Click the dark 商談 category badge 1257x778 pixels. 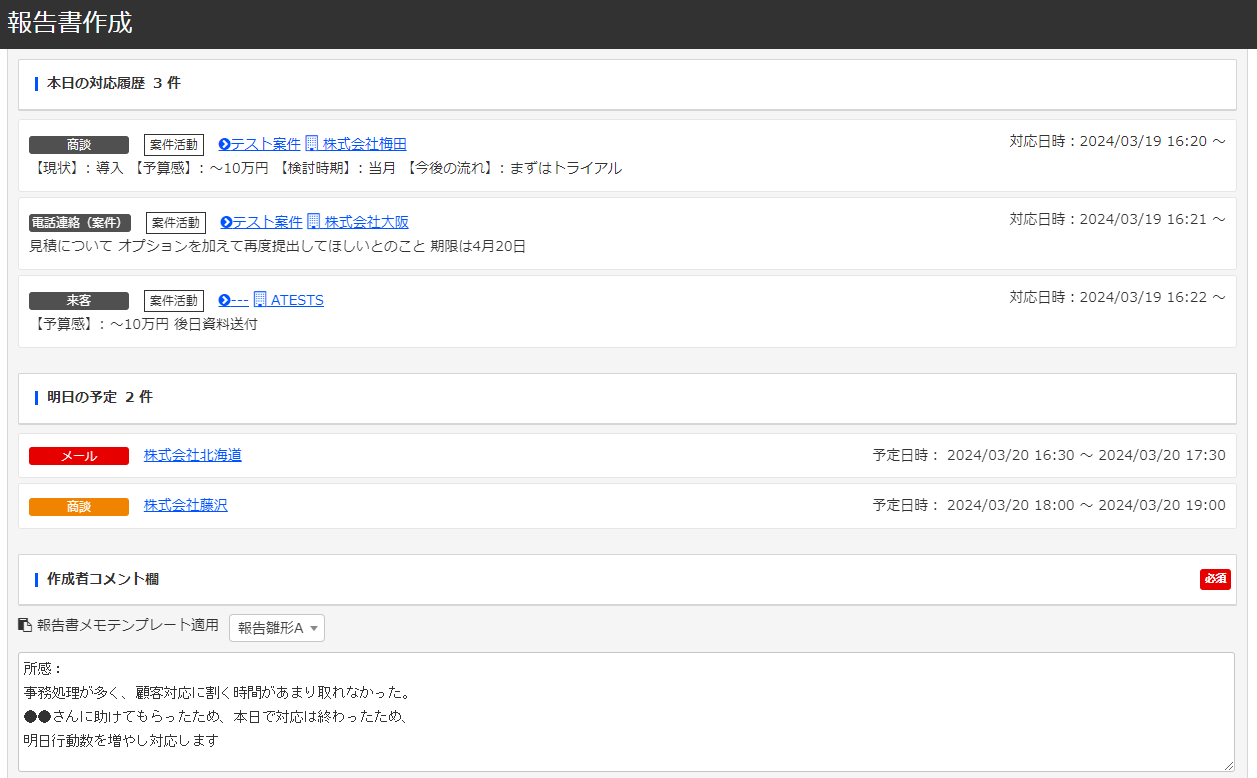(79, 143)
